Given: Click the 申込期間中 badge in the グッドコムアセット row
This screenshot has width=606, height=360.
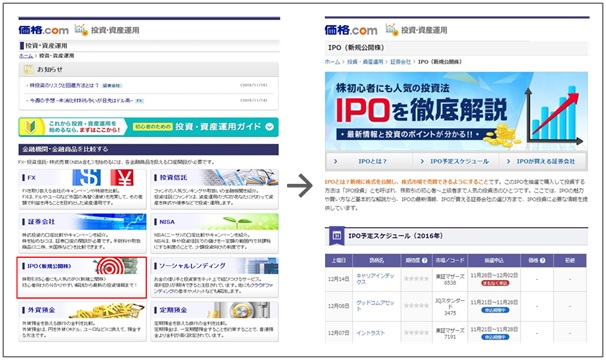Looking at the screenshot, I should tap(495, 310).
